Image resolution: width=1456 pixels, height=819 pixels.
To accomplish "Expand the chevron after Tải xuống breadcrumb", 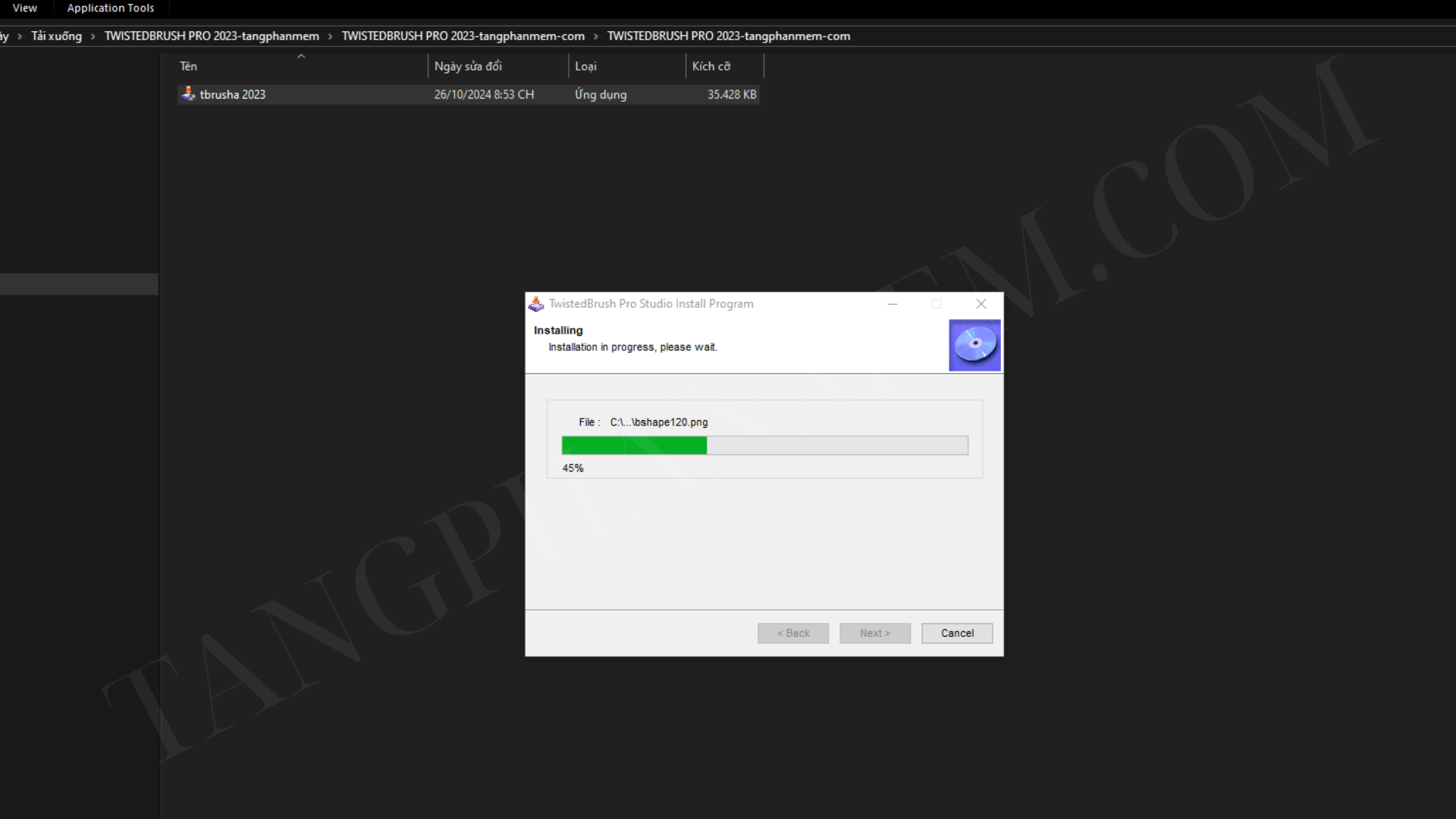I will [x=93, y=36].
